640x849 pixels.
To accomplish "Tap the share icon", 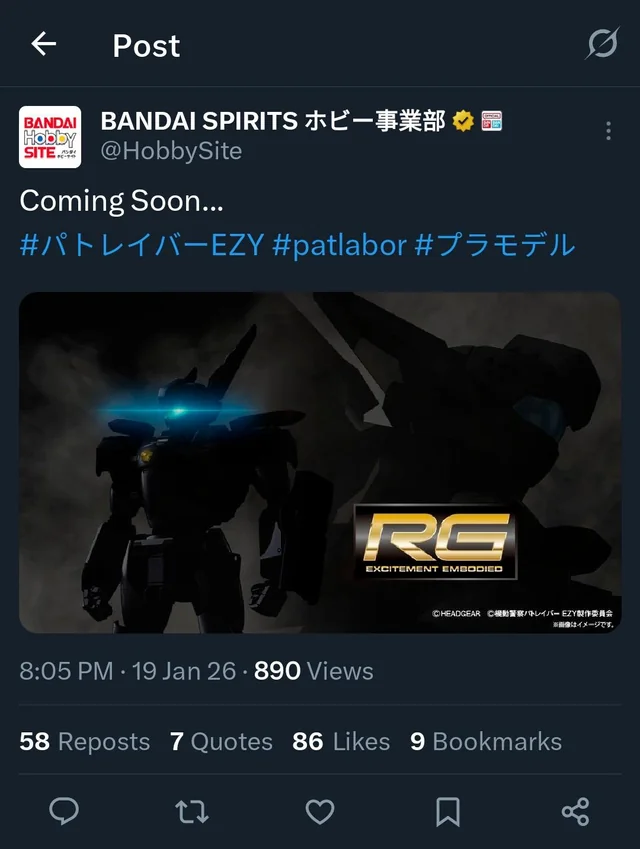I will (x=576, y=812).
